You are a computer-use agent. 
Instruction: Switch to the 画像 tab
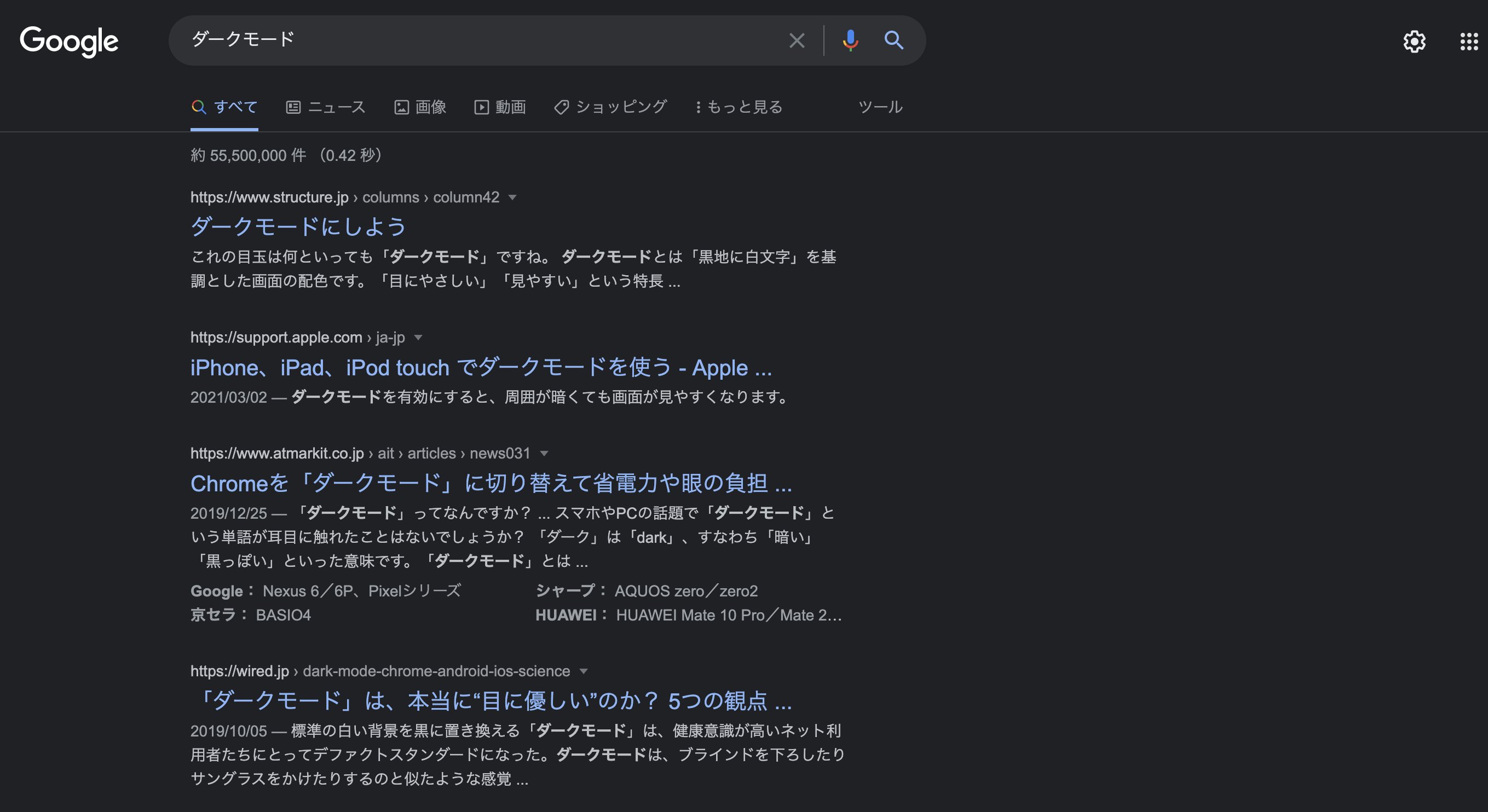(420, 107)
